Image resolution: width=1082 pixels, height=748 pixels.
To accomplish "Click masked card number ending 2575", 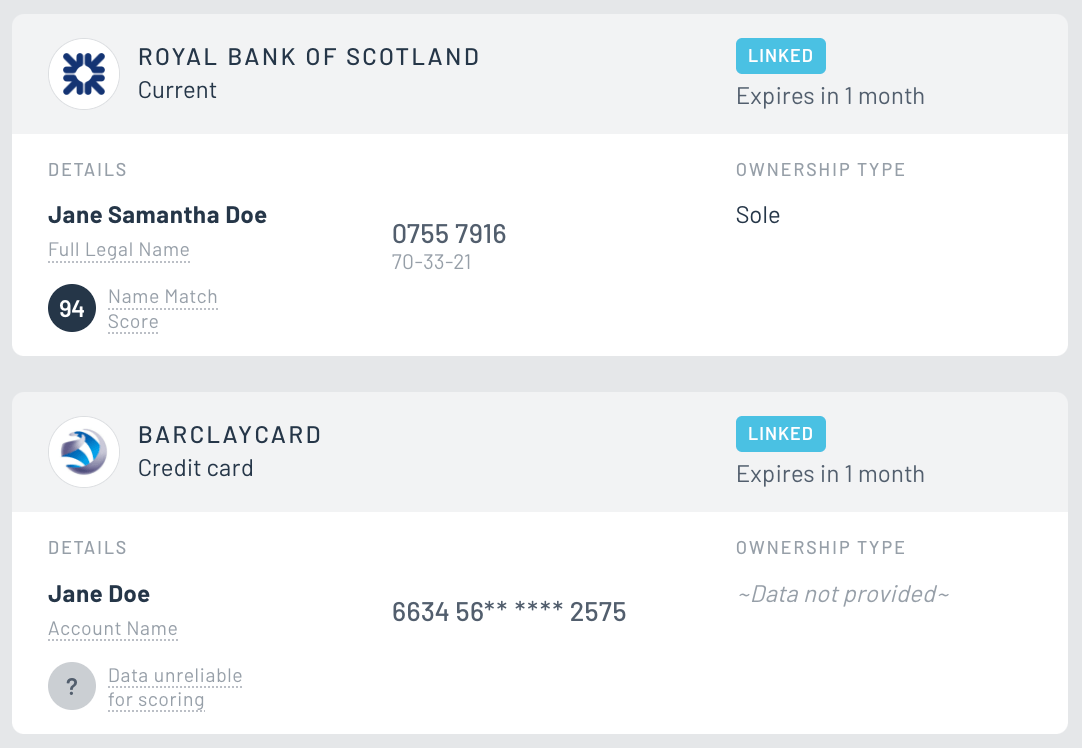I will pyautogui.click(x=509, y=612).
